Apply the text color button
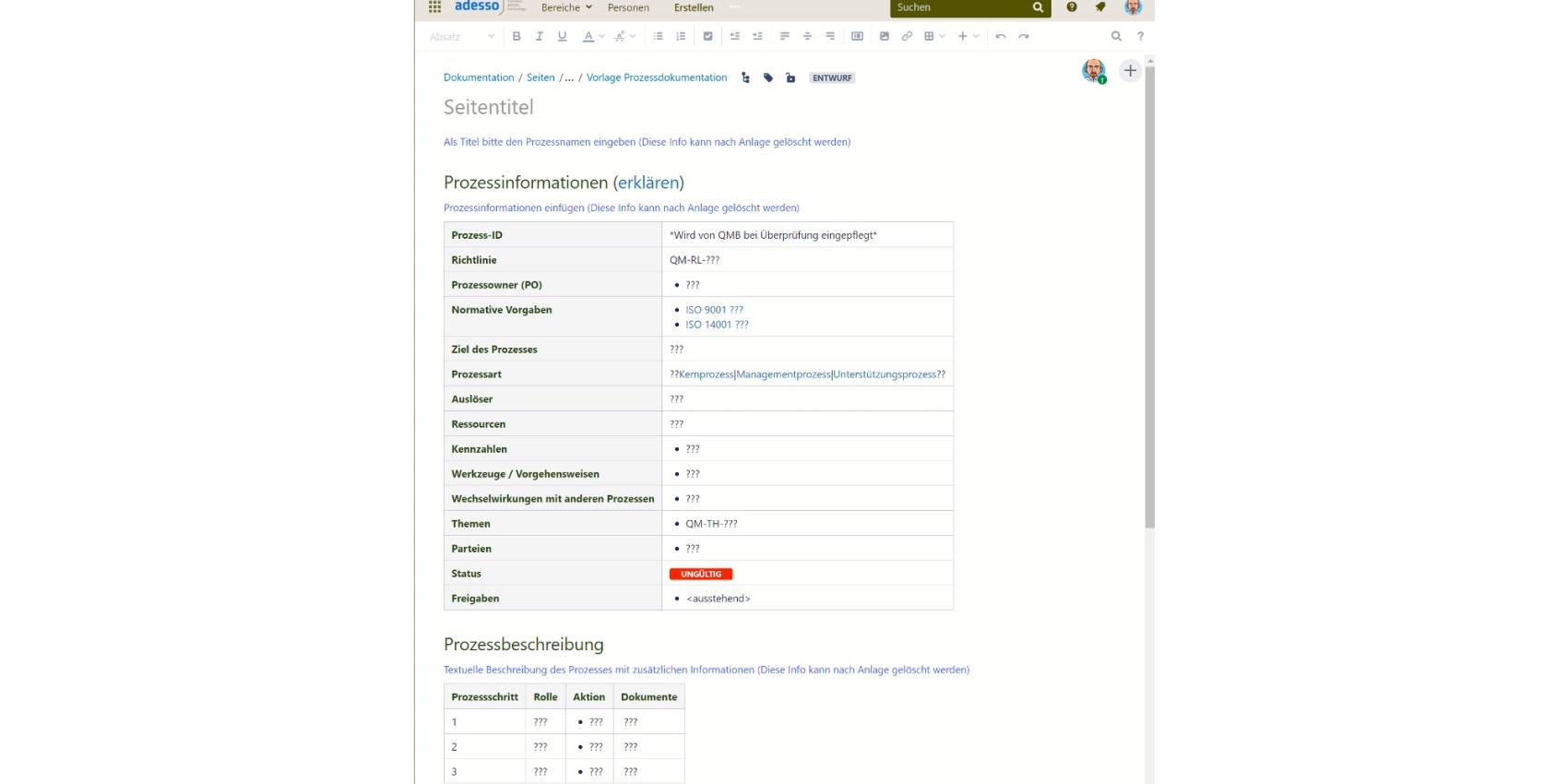This screenshot has height=784, width=1568. [588, 37]
